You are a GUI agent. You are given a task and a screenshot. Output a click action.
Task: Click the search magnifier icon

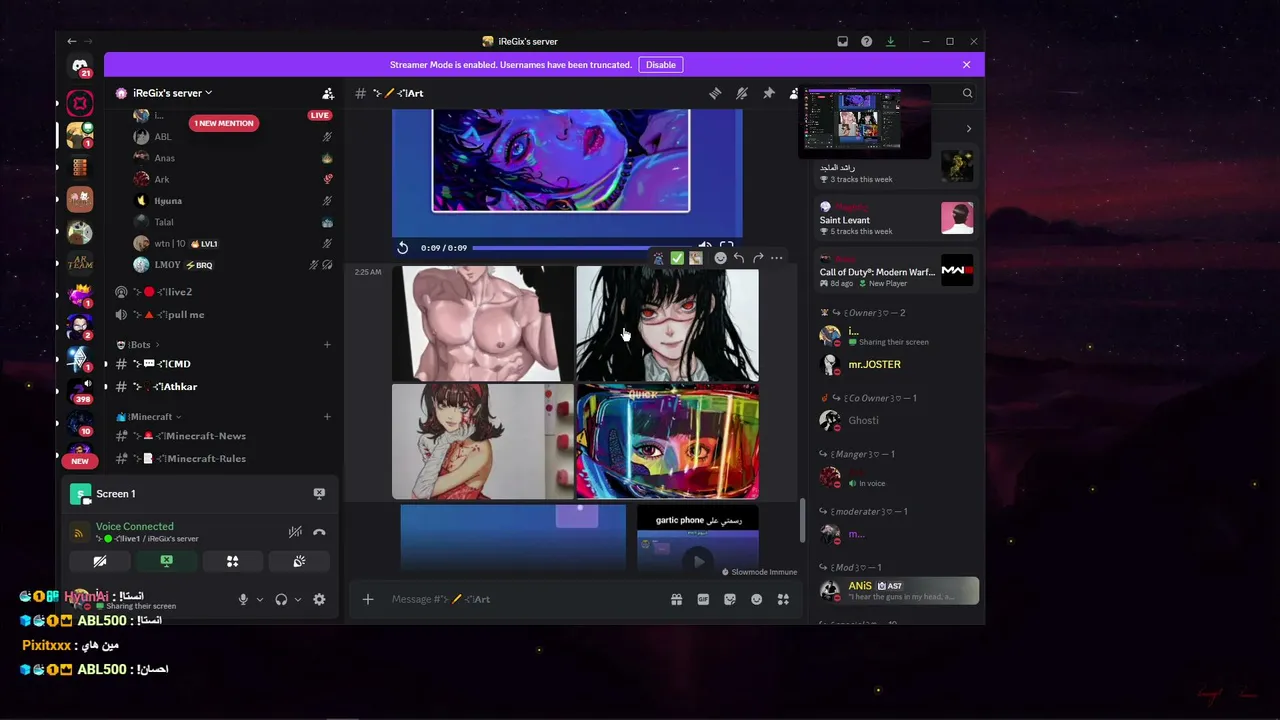pyautogui.click(x=967, y=93)
